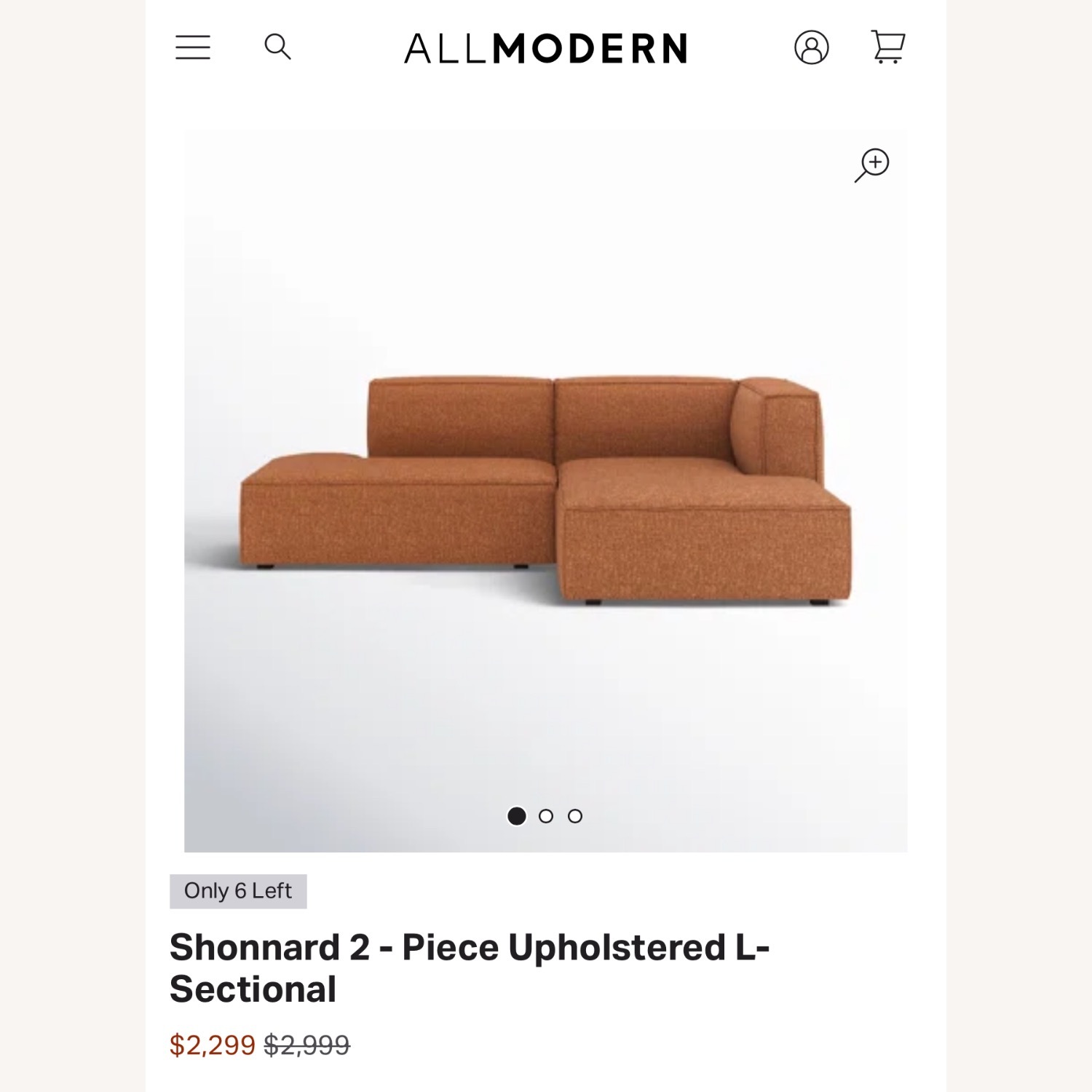The height and width of the screenshot is (1092, 1092).
Task: Navigate home via the ALLMODERN wordmark
Action: 546,47
